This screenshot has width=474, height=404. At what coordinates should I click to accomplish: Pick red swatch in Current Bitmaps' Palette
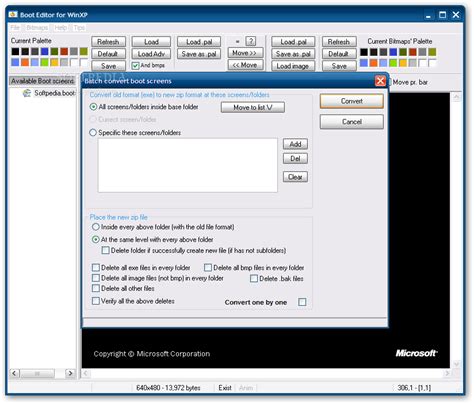pos(413,52)
